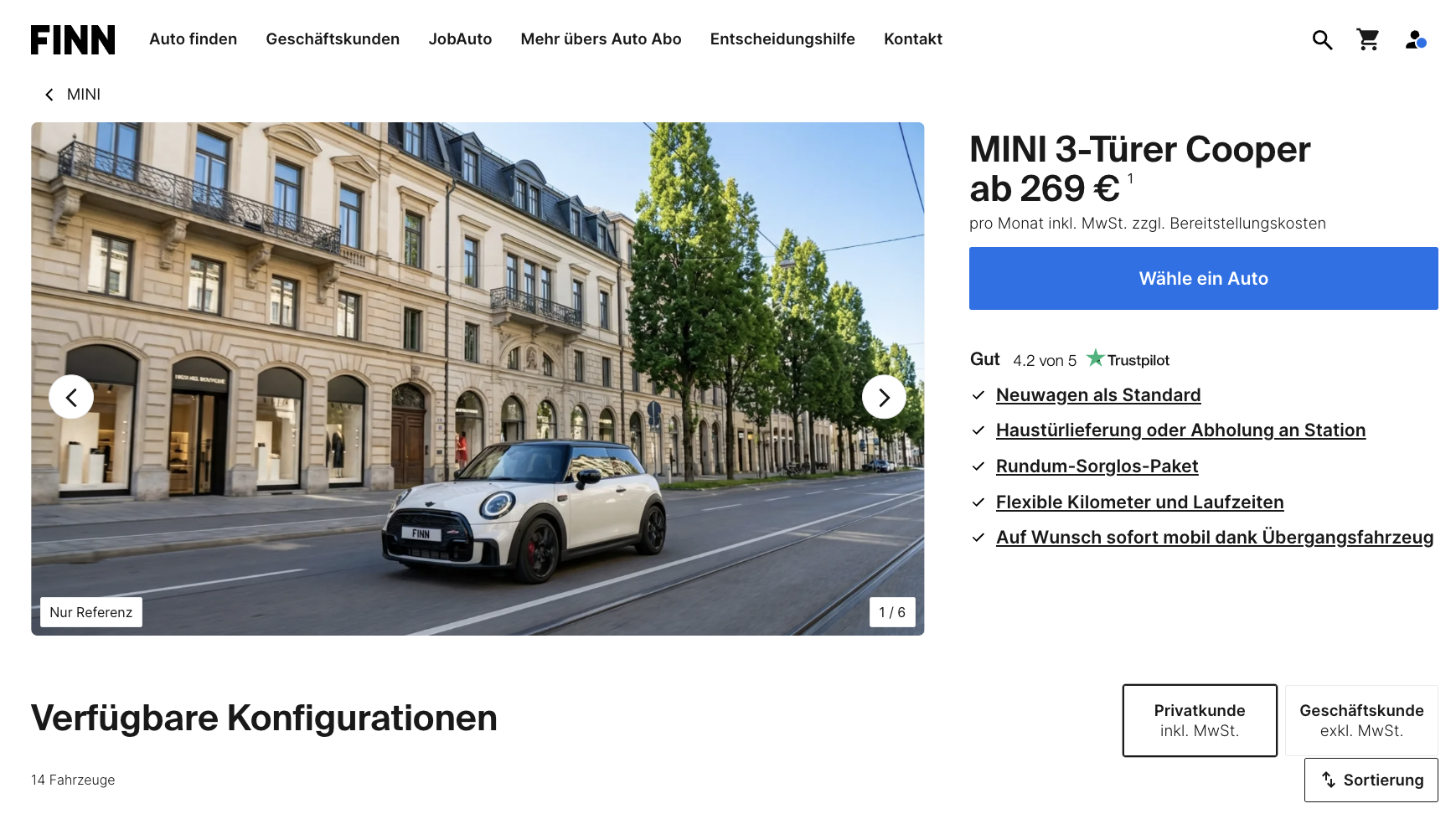Open the Rundum-Sorglos-Paket link
The width and height of the screenshot is (1456, 819).
1097,466
